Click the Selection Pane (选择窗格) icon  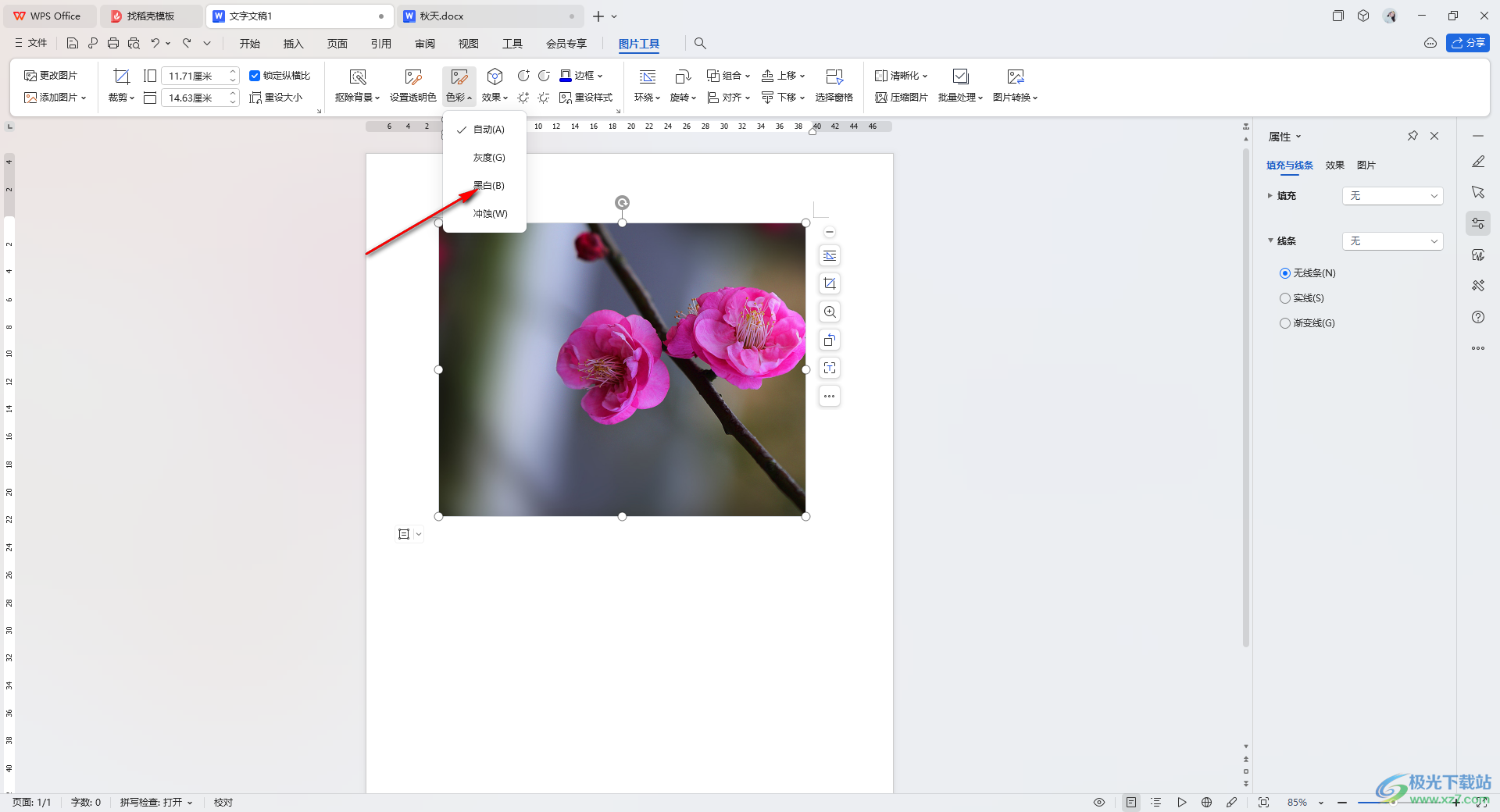[x=834, y=77]
